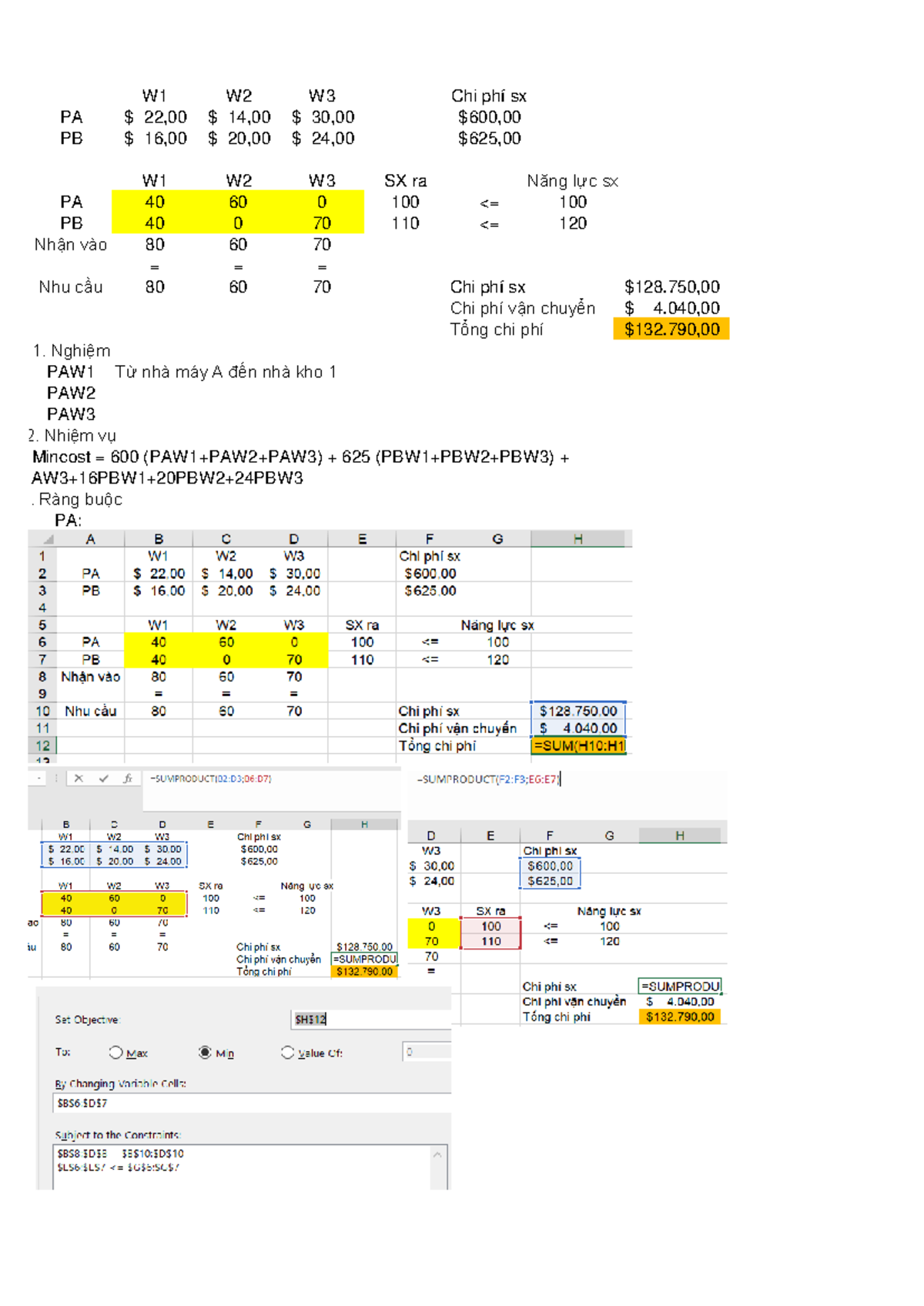Select row 12 header in main spreadsheet
The width and height of the screenshot is (924, 1306).
click(42, 745)
